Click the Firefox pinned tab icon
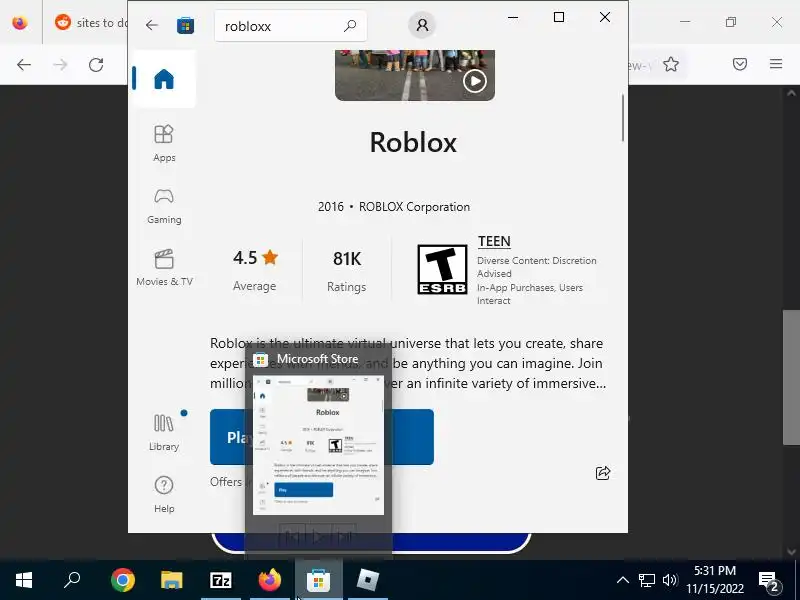Viewport: 800px width, 600px height. point(20,22)
